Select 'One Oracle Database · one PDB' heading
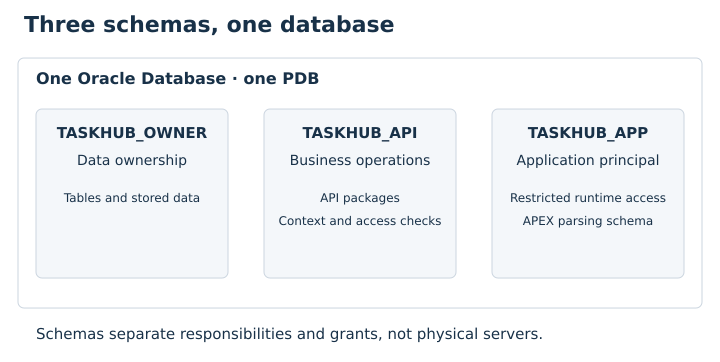Image resolution: width=720 pixels, height=362 pixels. pyautogui.click(x=177, y=79)
